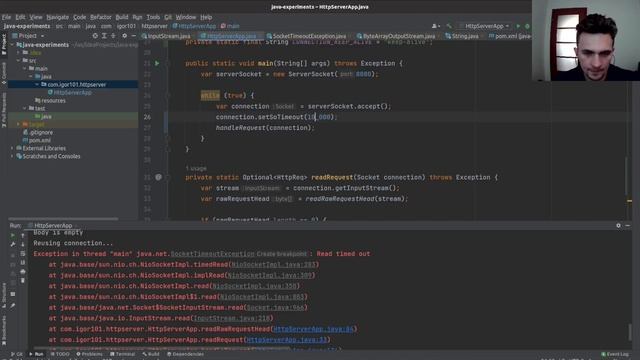
Task: Open the Git menu
Action: click(168, 17)
